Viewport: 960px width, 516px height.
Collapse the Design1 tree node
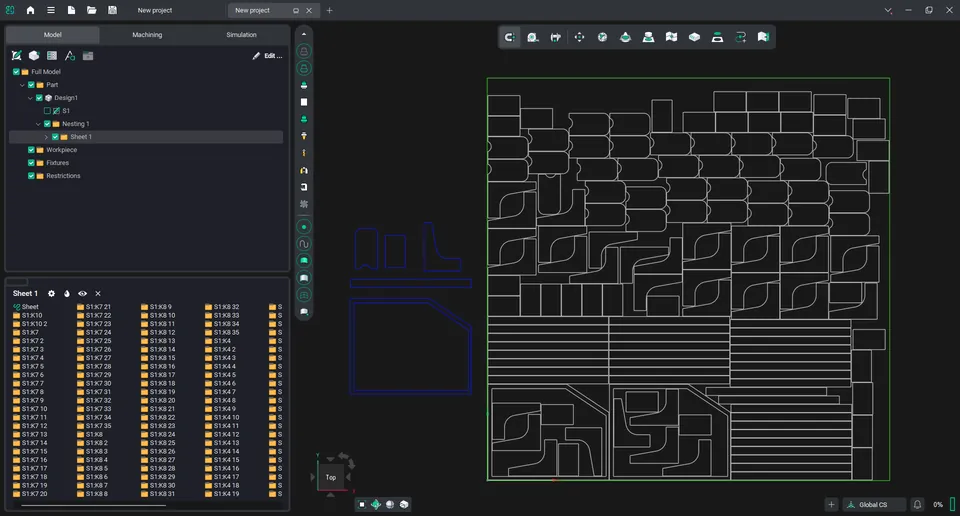31,98
